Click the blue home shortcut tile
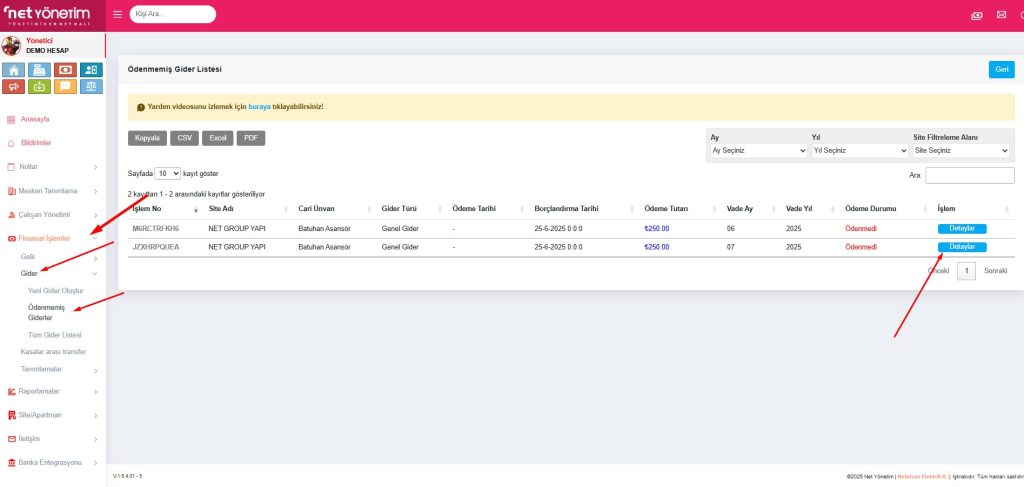This screenshot has height=487, width=1024. [x=14, y=70]
